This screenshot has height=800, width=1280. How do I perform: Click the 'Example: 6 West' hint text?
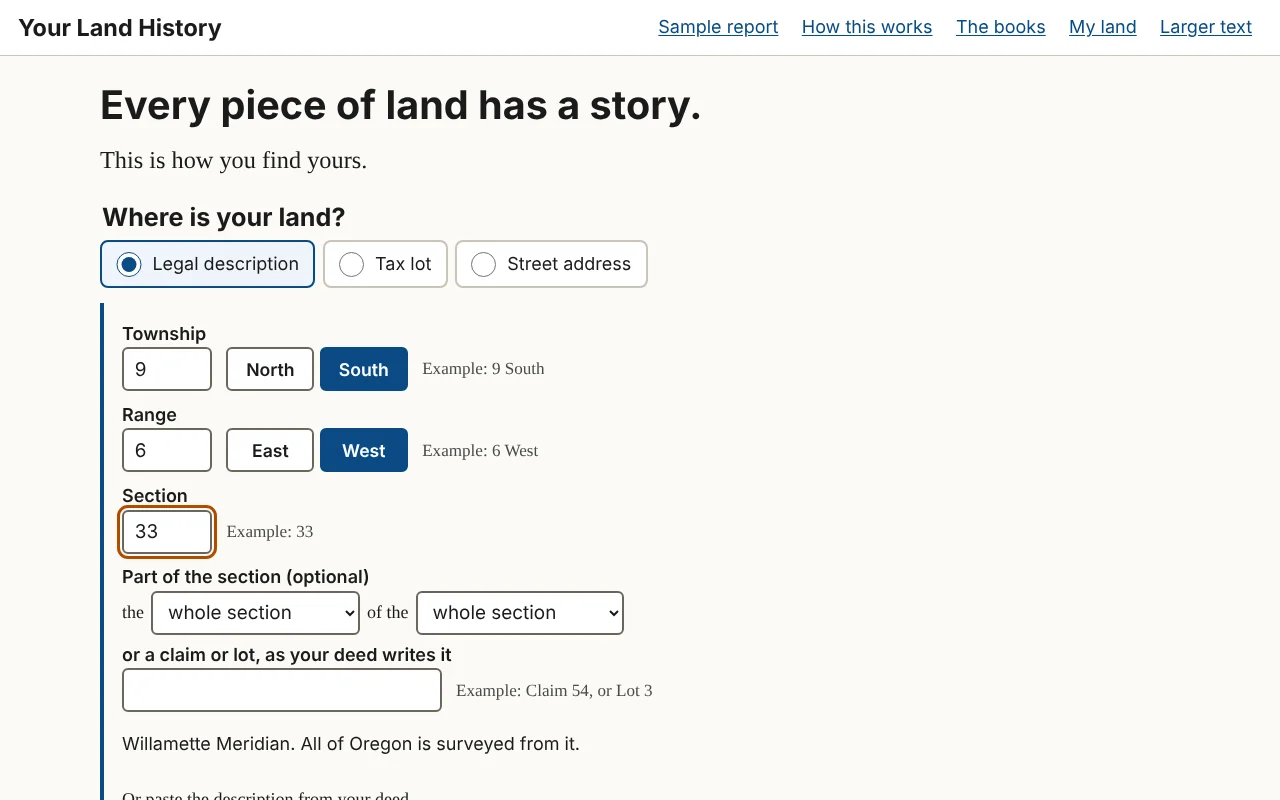(x=480, y=451)
